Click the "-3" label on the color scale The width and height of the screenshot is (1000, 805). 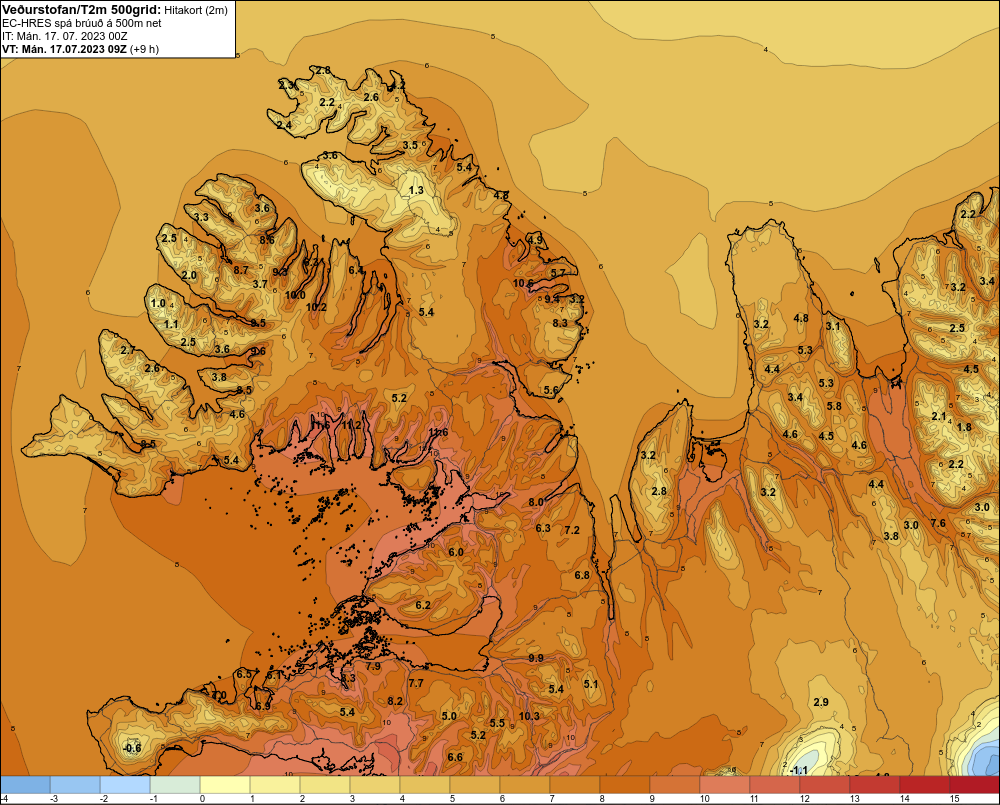(54, 799)
